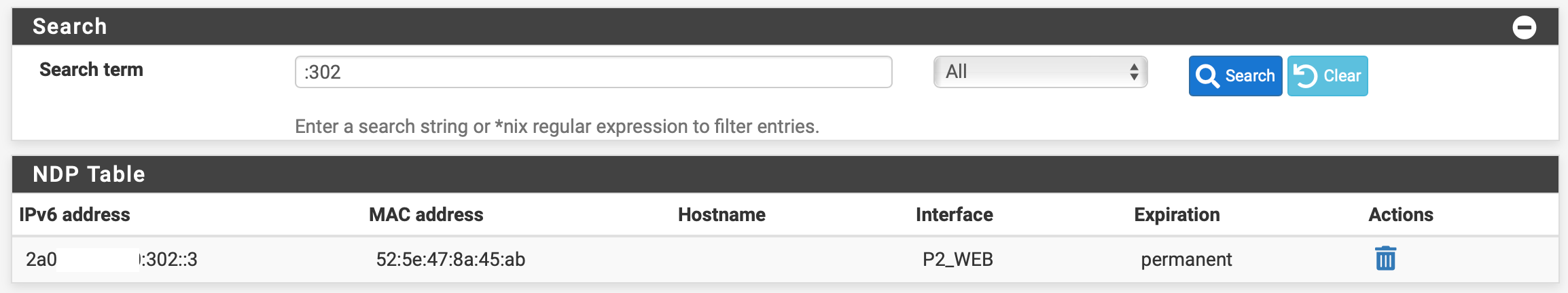Sort by MAC address column header
This screenshot has width=1568, height=293.
(426, 215)
